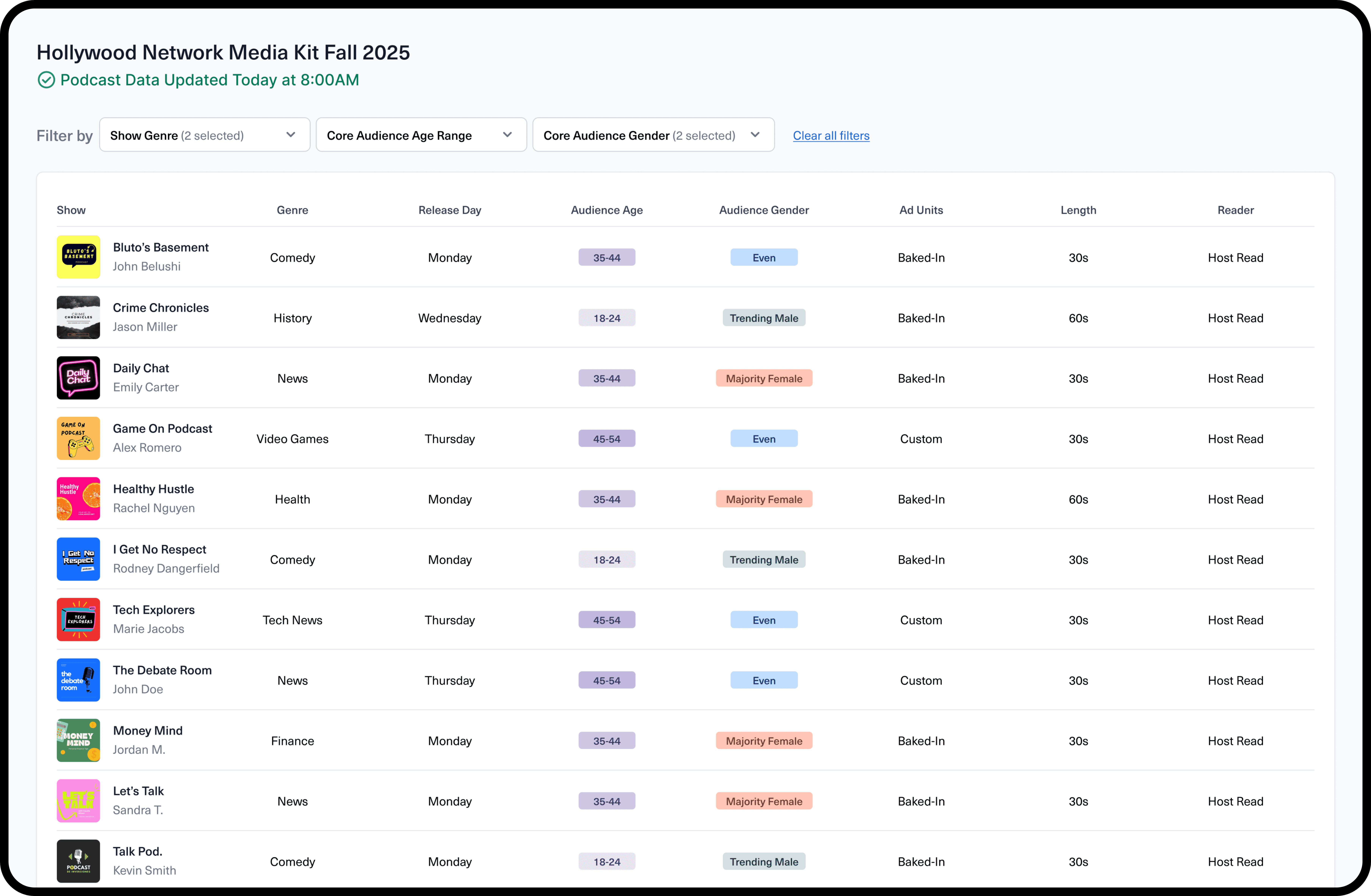The height and width of the screenshot is (896, 1371).
Task: Click the Tech Explorers cover art
Action: pyautogui.click(x=78, y=620)
